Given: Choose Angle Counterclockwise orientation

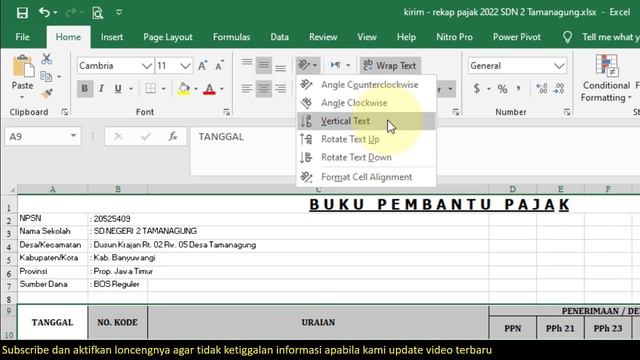Looking at the screenshot, I should point(366,85).
